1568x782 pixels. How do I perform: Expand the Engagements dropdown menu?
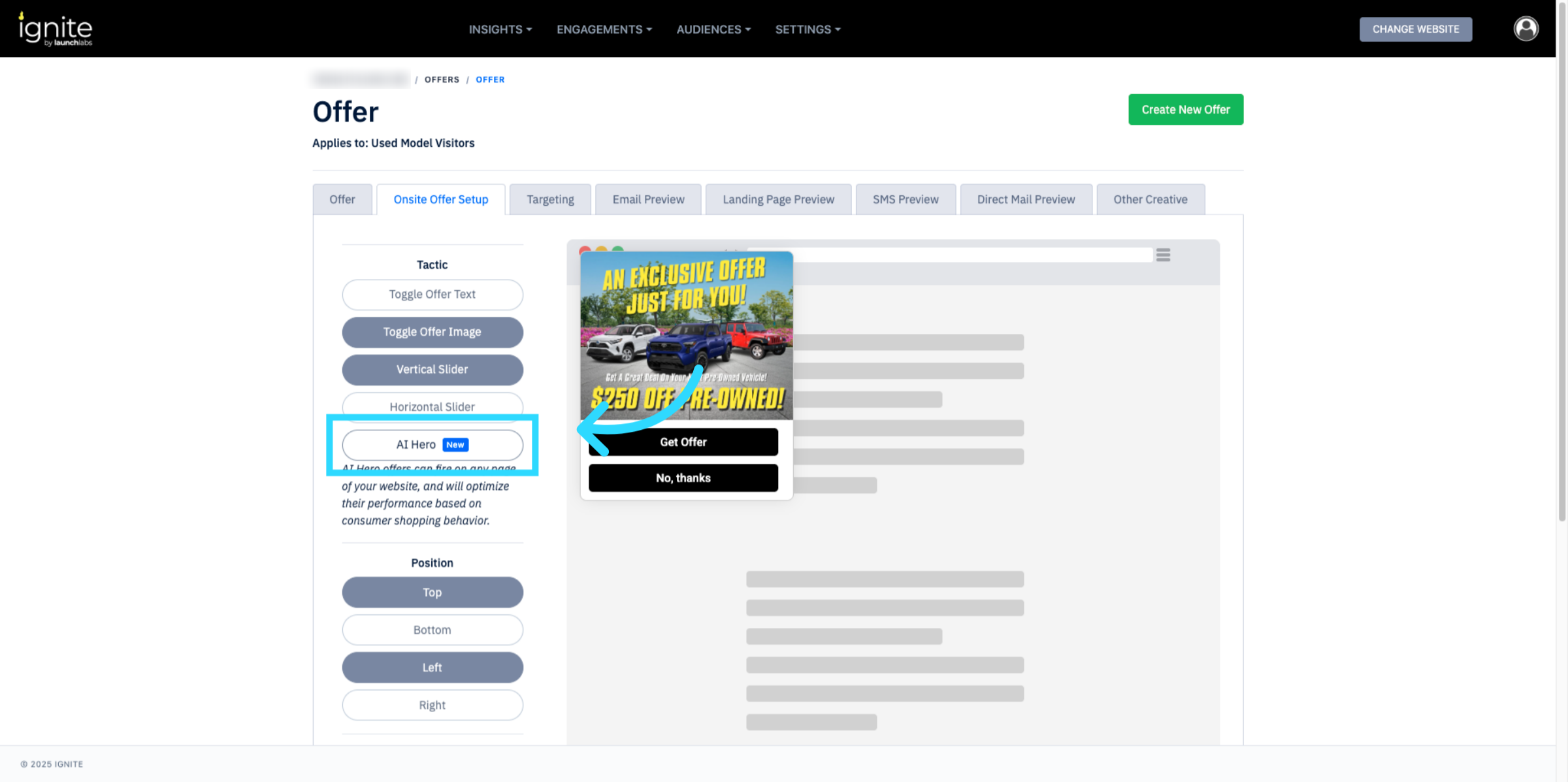(604, 29)
